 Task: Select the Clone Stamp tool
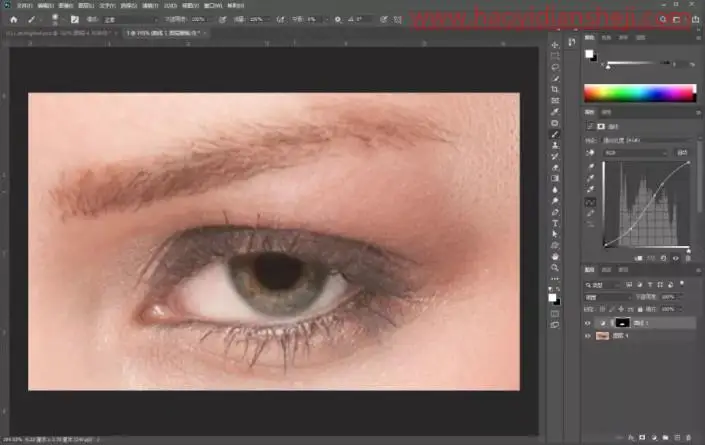tap(555, 145)
